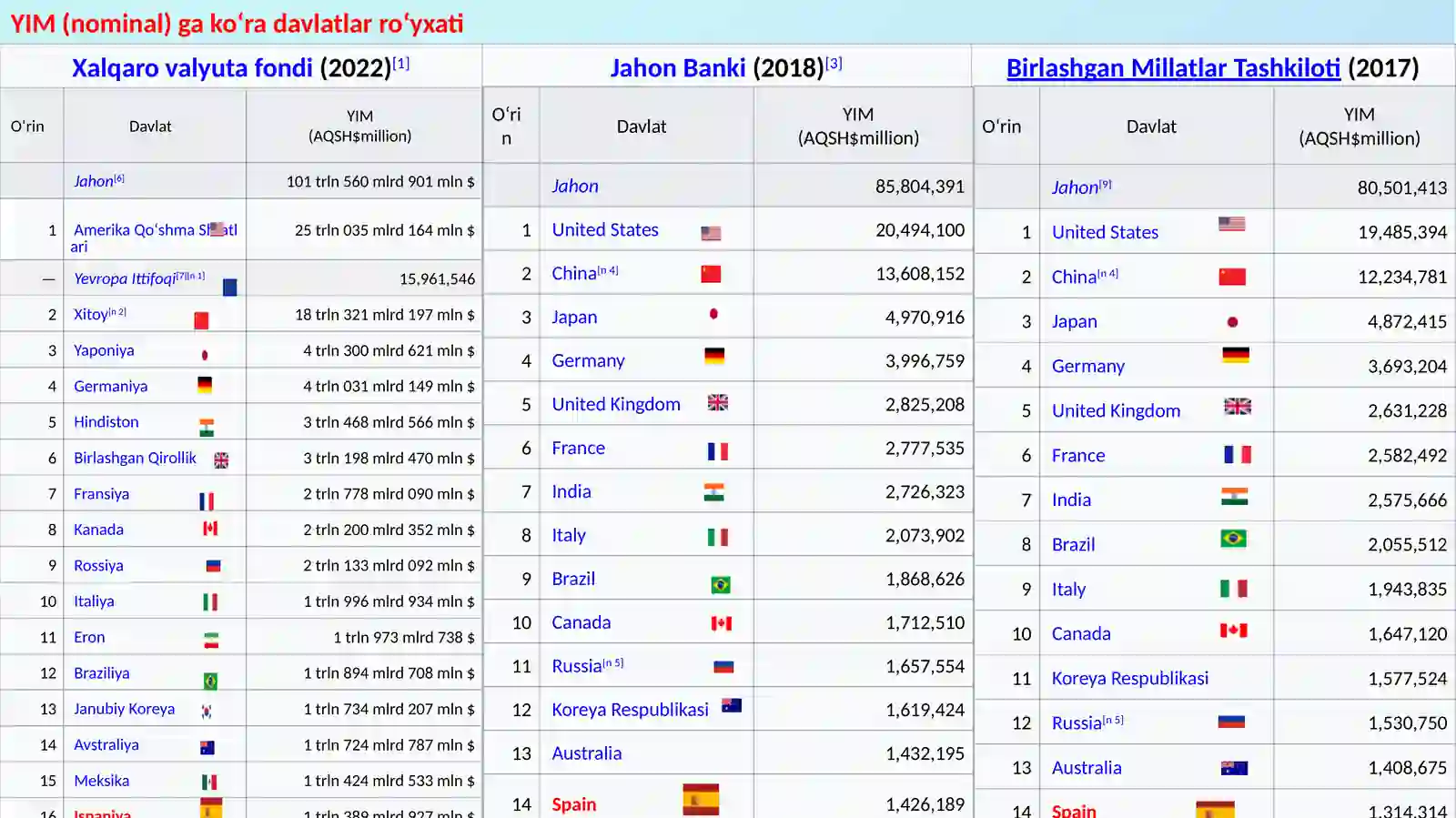This screenshot has height=818, width=1456.
Task: Click the Canada flag in Jahon Banki table
Action: 721,623
